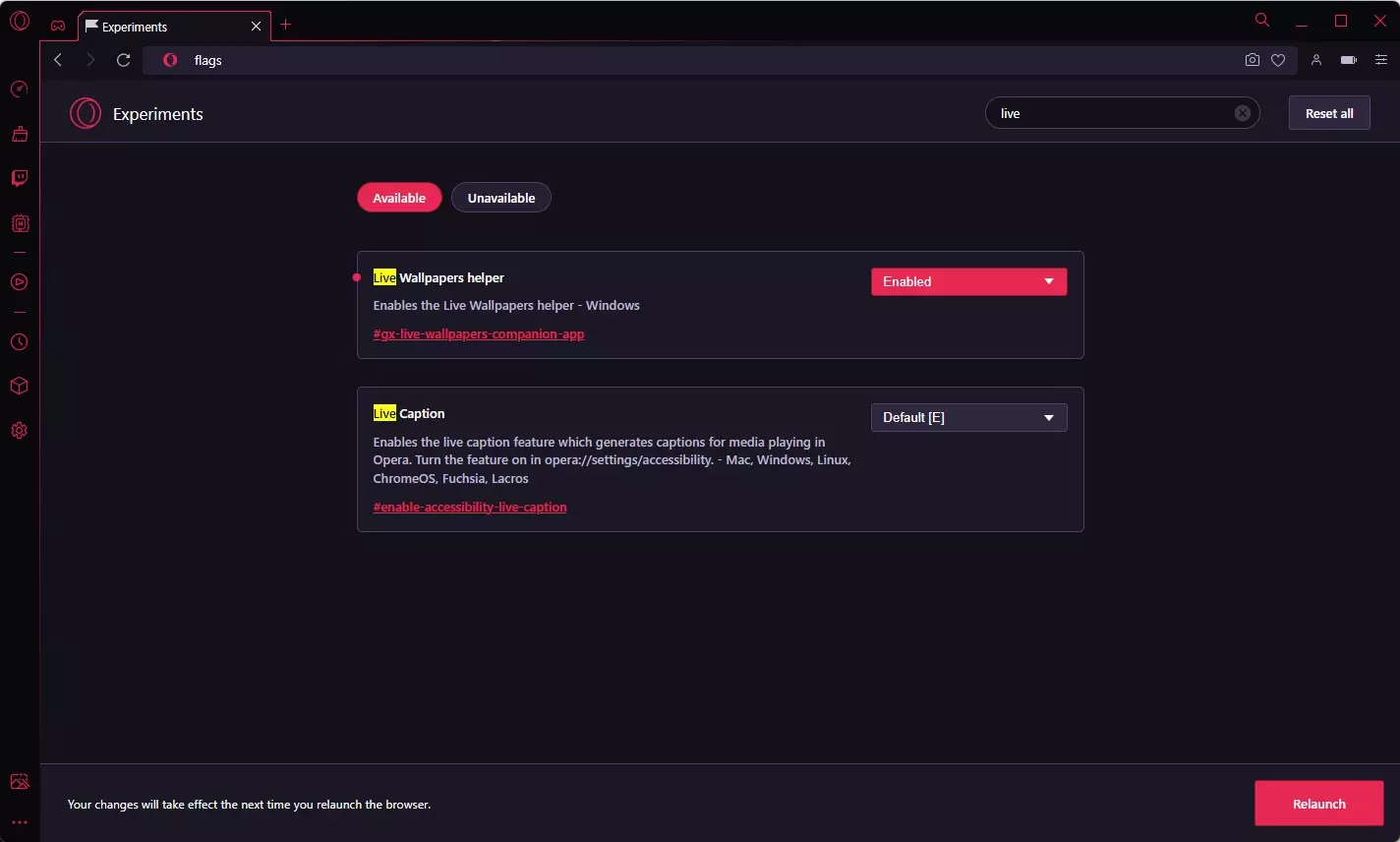This screenshot has width=1400, height=842.
Task: Open Extensions cube icon in sidebar
Action: 19,386
